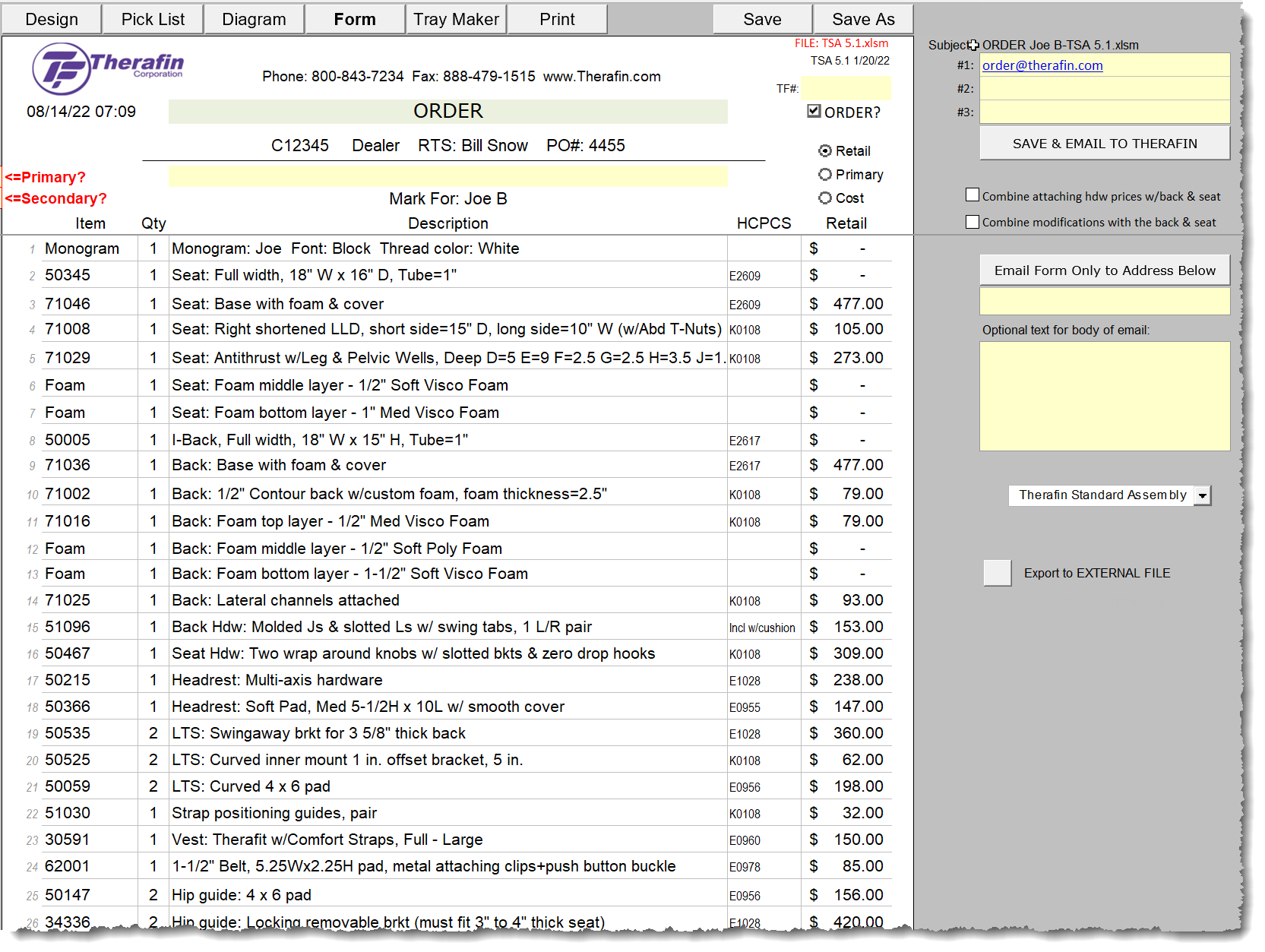Open the order@therafin.com email link
1265x952 pixels.
pos(1042,65)
